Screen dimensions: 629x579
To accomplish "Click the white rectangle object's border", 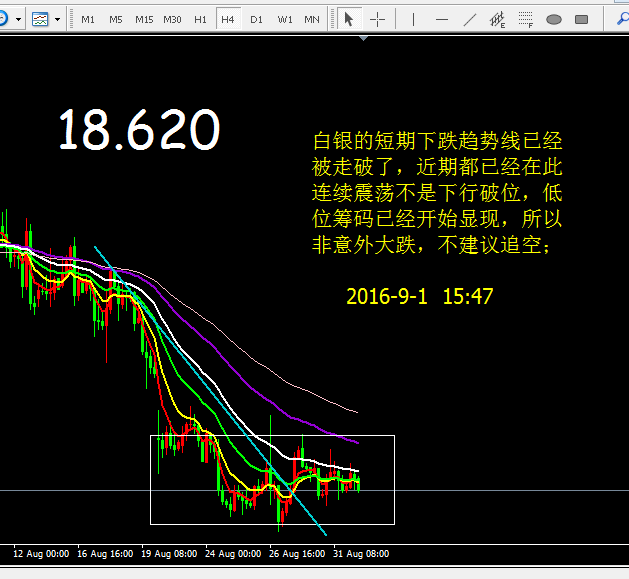I will coord(273,524).
